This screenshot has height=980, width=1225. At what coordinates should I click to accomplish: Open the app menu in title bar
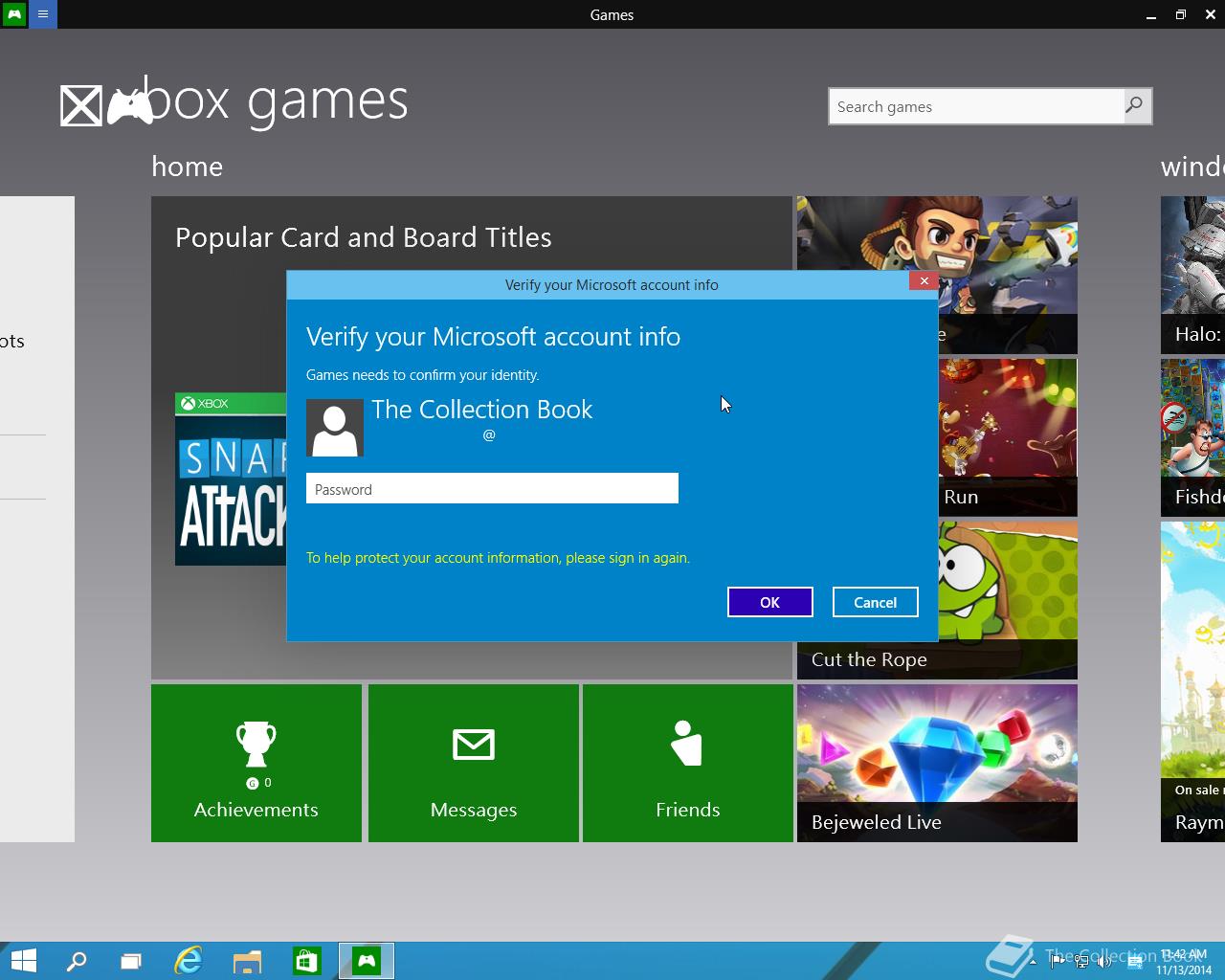coord(43,14)
